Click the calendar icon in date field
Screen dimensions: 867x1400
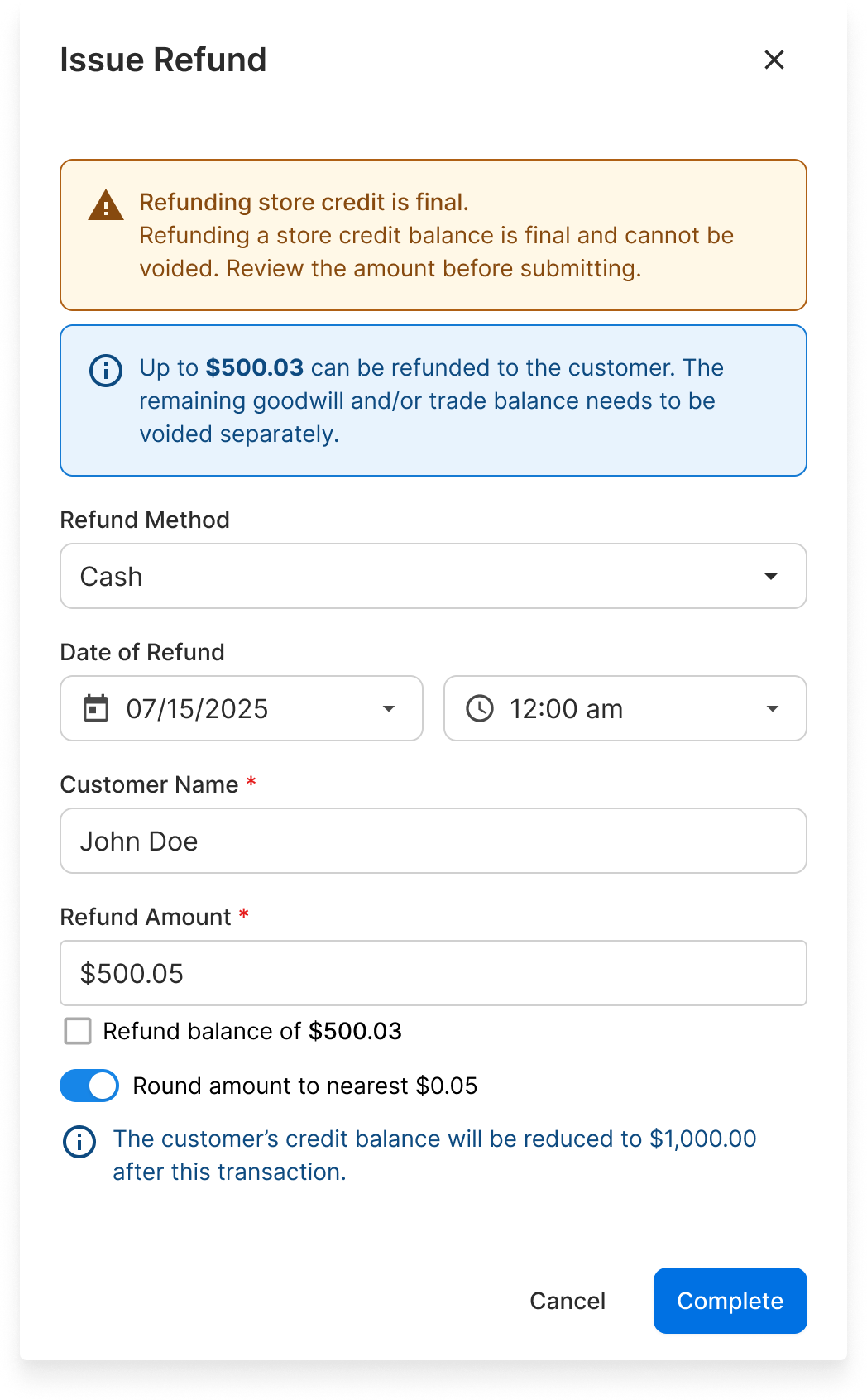pyautogui.click(x=96, y=708)
